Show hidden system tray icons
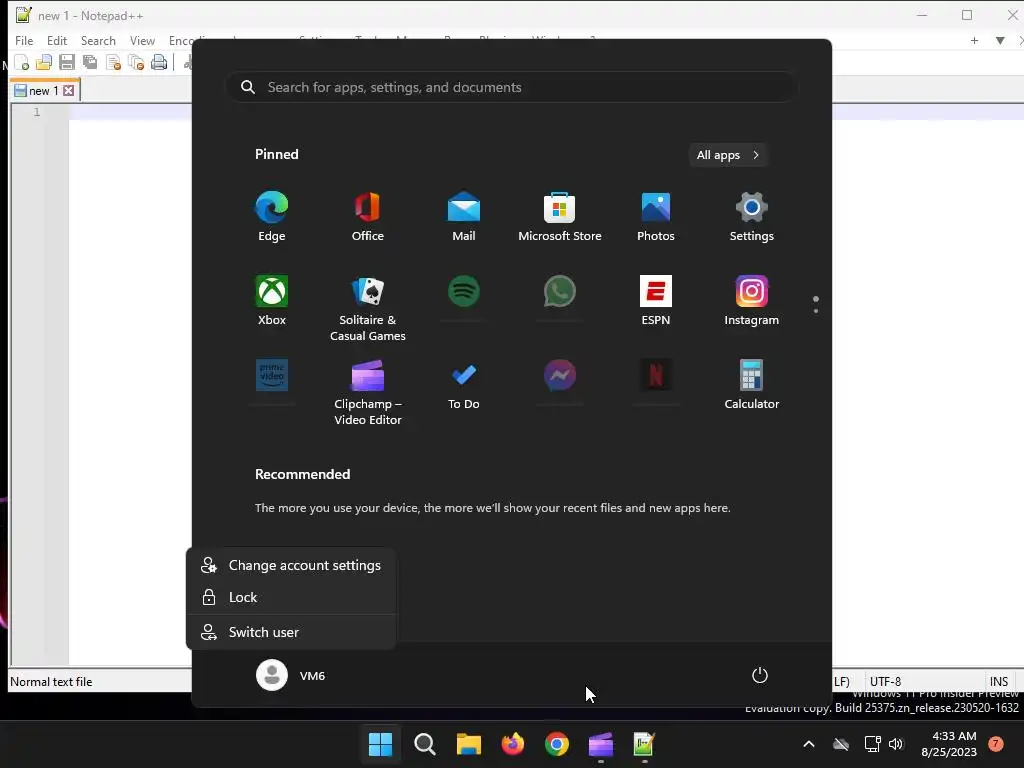The image size is (1024, 768). tap(808, 744)
